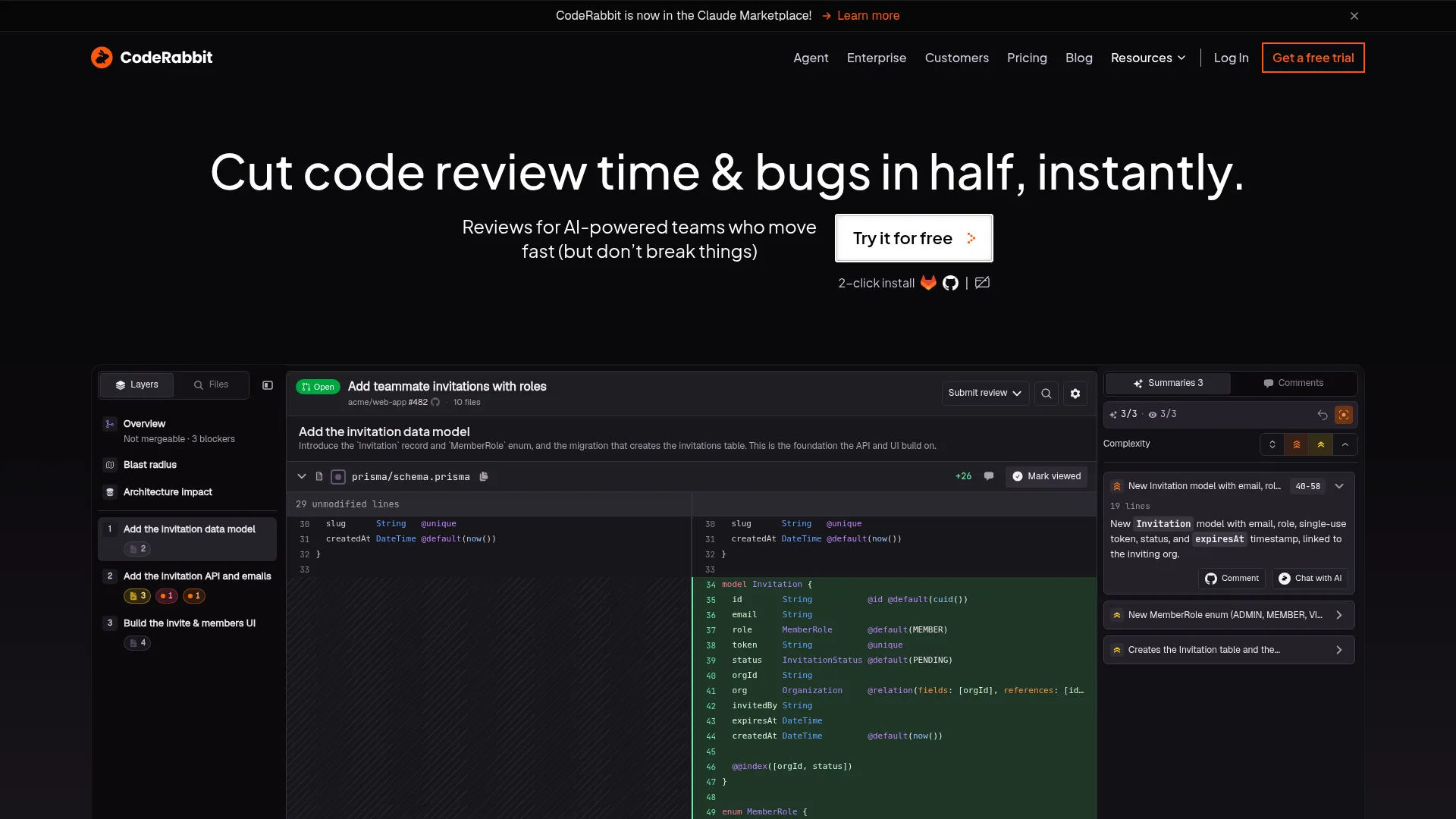Open the settings gear in the PR header

coord(1075,394)
